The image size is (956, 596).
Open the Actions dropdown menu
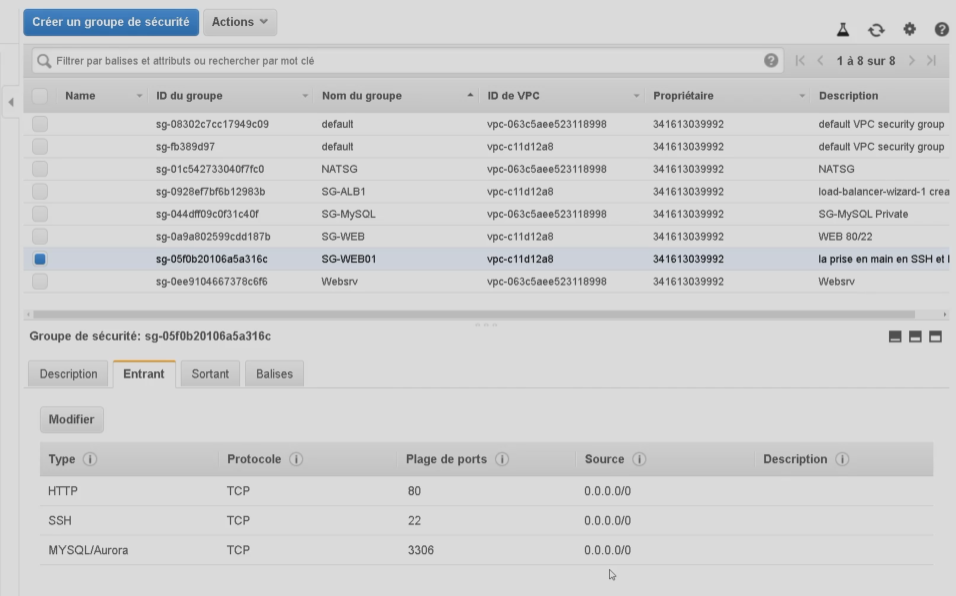240,22
